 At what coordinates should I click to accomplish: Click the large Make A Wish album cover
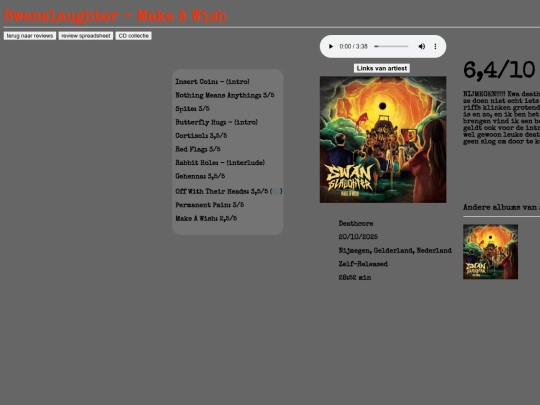click(x=383, y=139)
